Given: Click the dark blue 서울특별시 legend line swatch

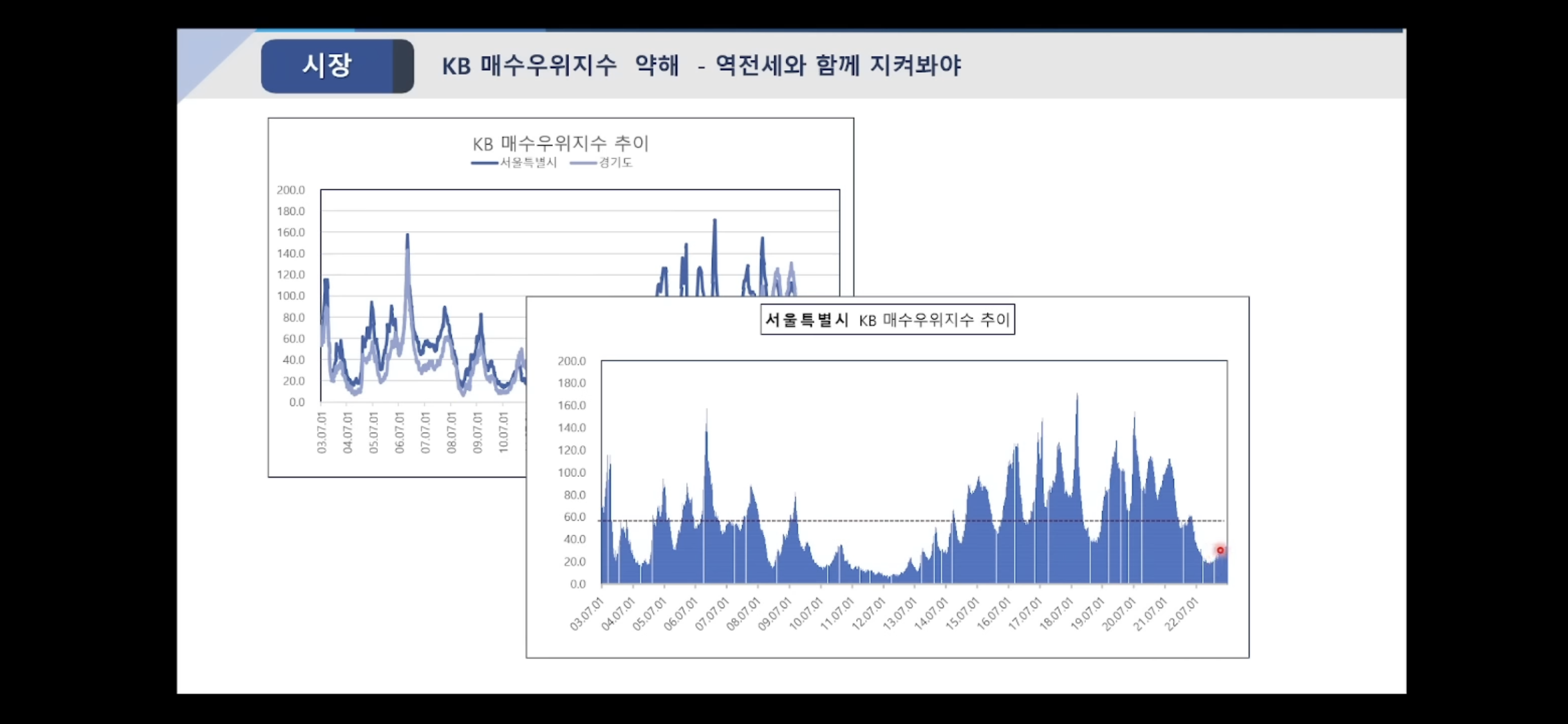Looking at the screenshot, I should 484,163.
